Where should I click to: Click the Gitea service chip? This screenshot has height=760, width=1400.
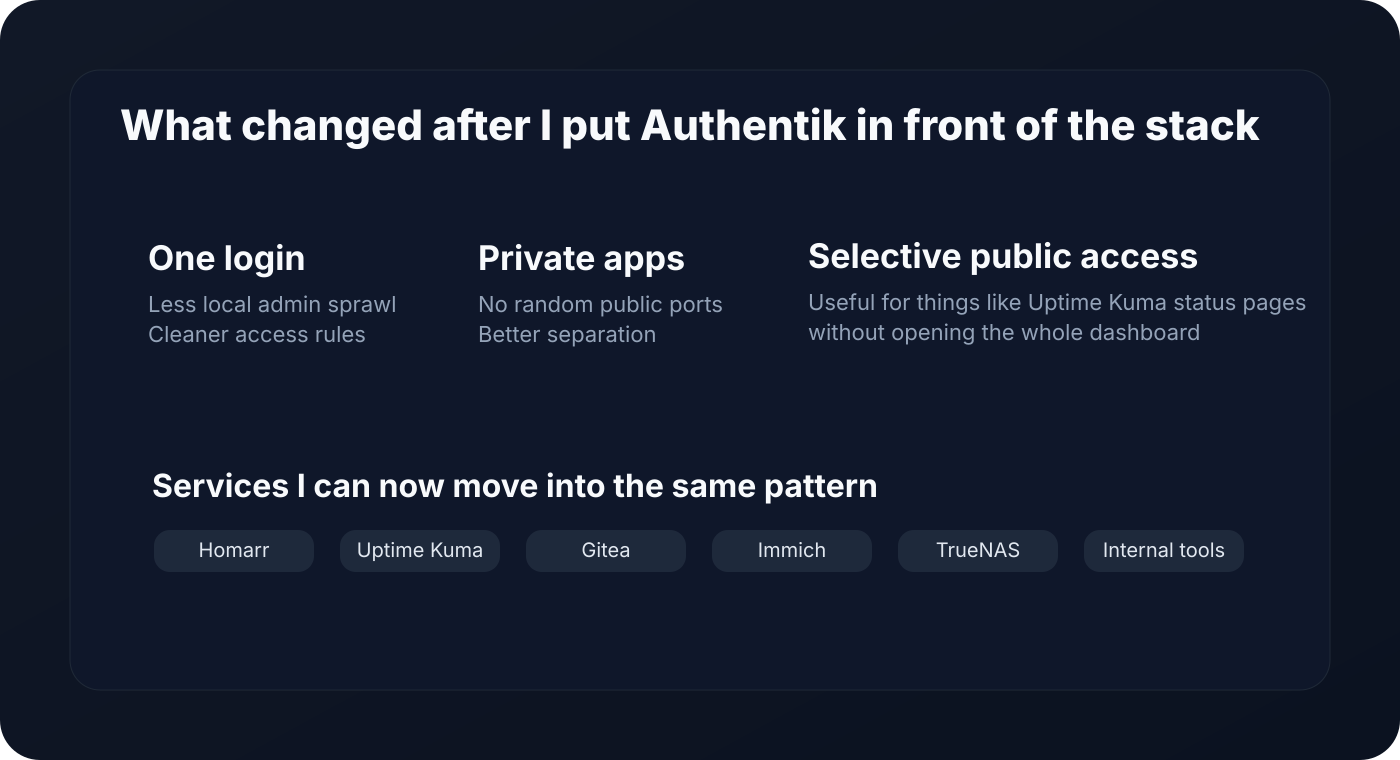click(x=606, y=551)
